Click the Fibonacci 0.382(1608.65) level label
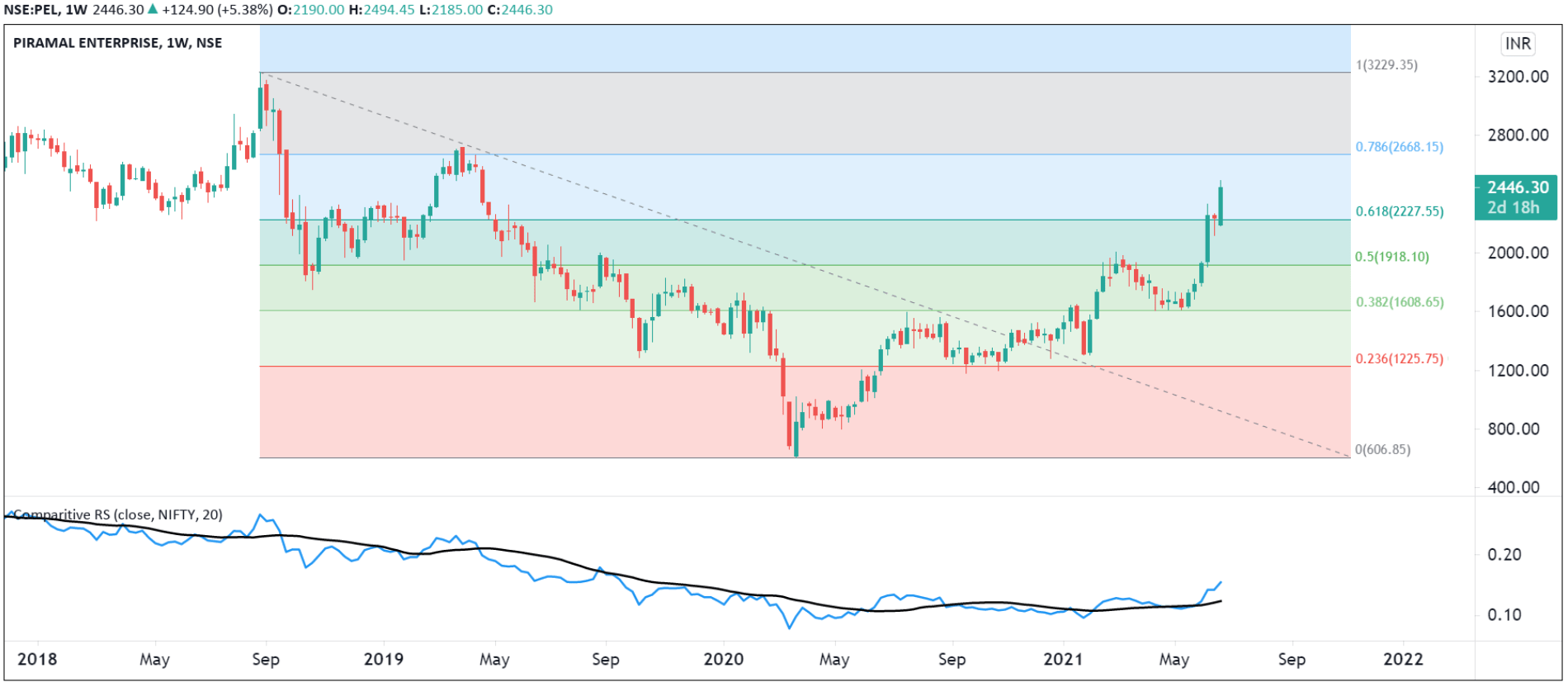The image size is (1568, 687). 1400,302
